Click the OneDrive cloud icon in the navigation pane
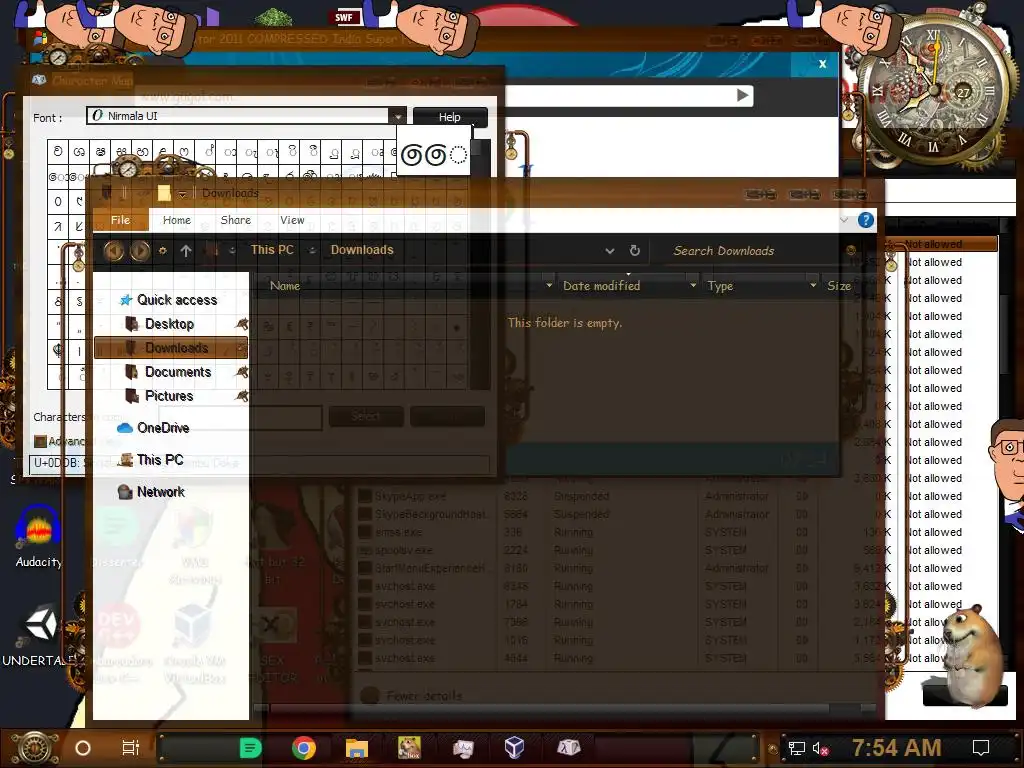 tap(125, 428)
